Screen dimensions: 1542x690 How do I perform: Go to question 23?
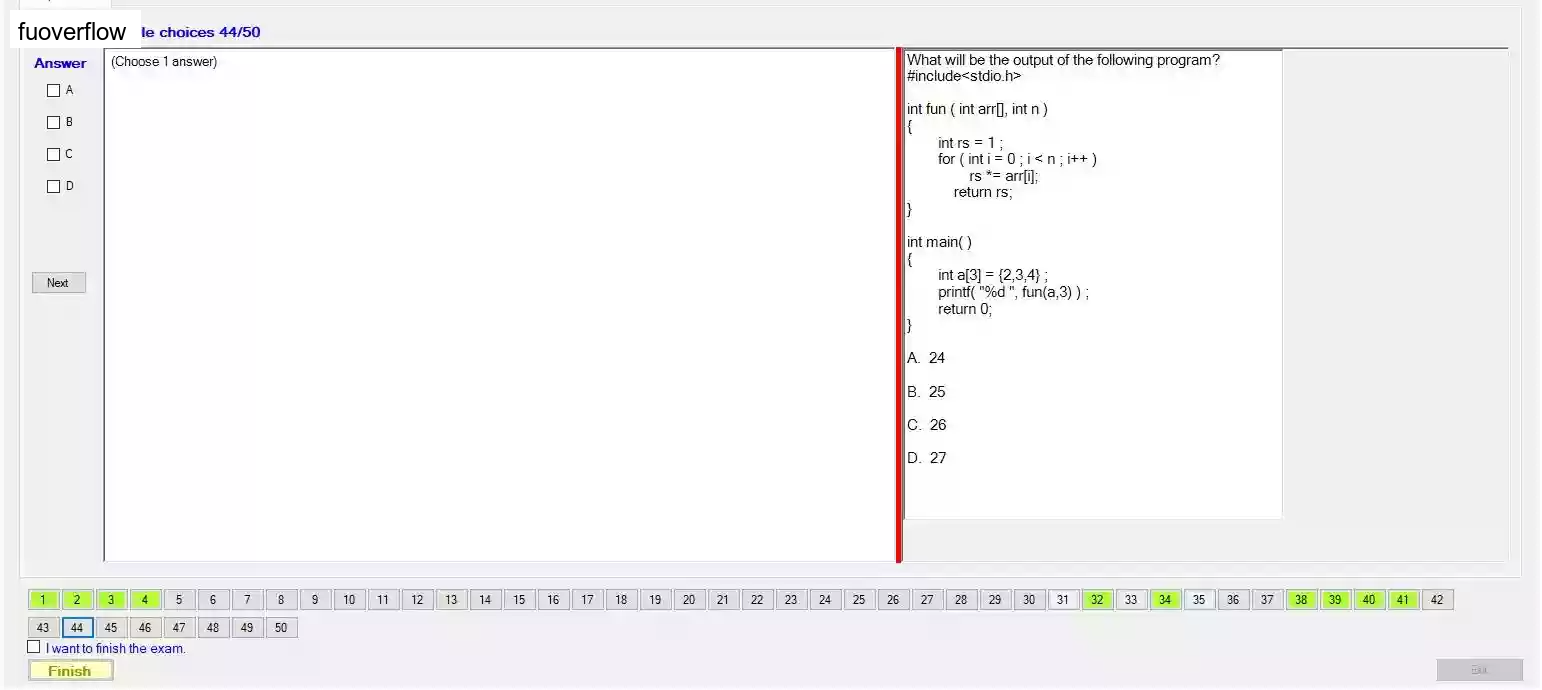click(x=791, y=600)
